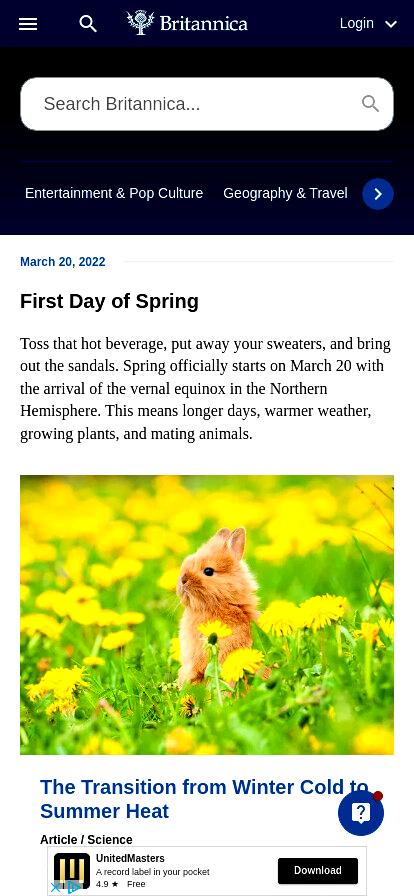Click the UnitedMasters app icon in ad

[72, 870]
